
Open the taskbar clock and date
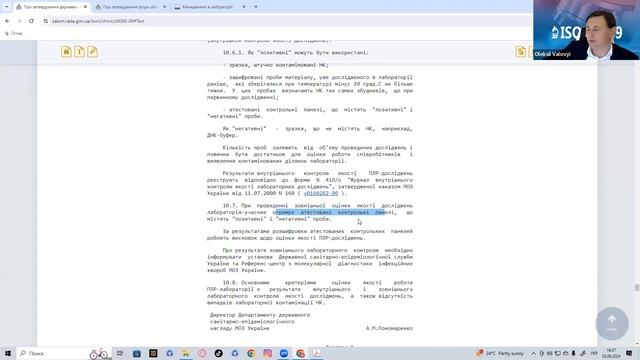pyautogui.click(x=611, y=353)
